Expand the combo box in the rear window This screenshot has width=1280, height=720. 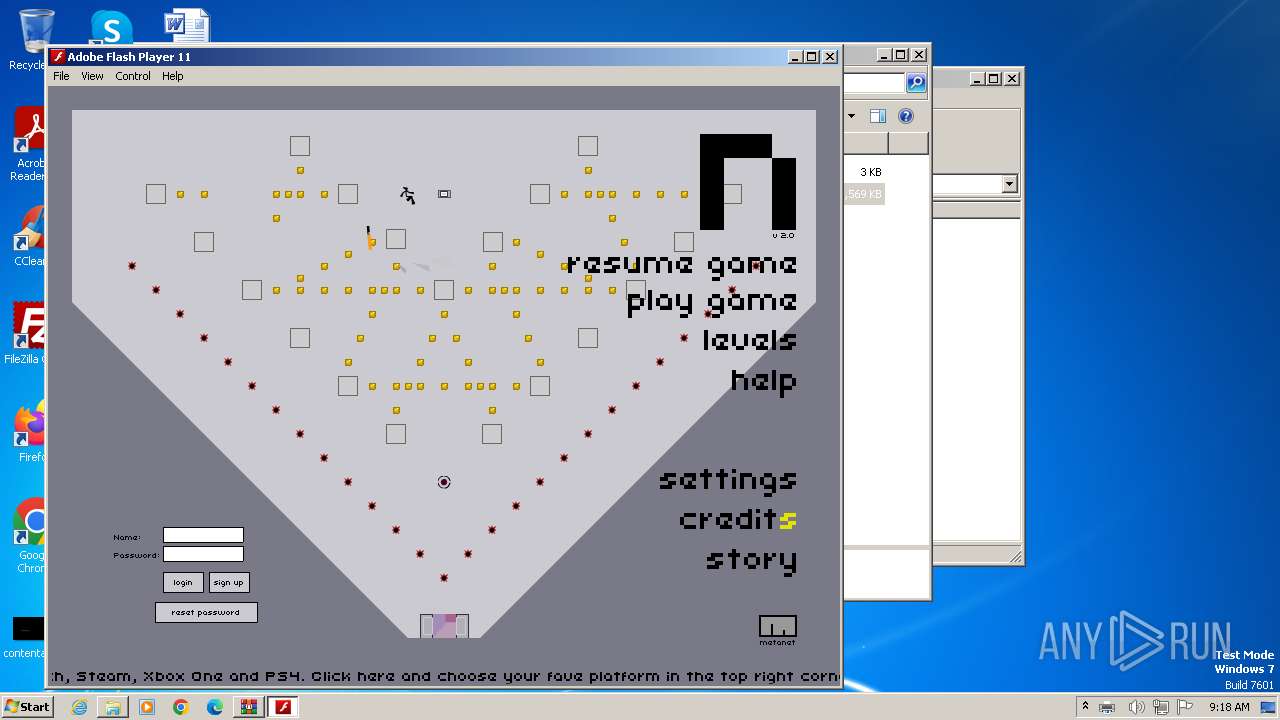pos(1009,184)
